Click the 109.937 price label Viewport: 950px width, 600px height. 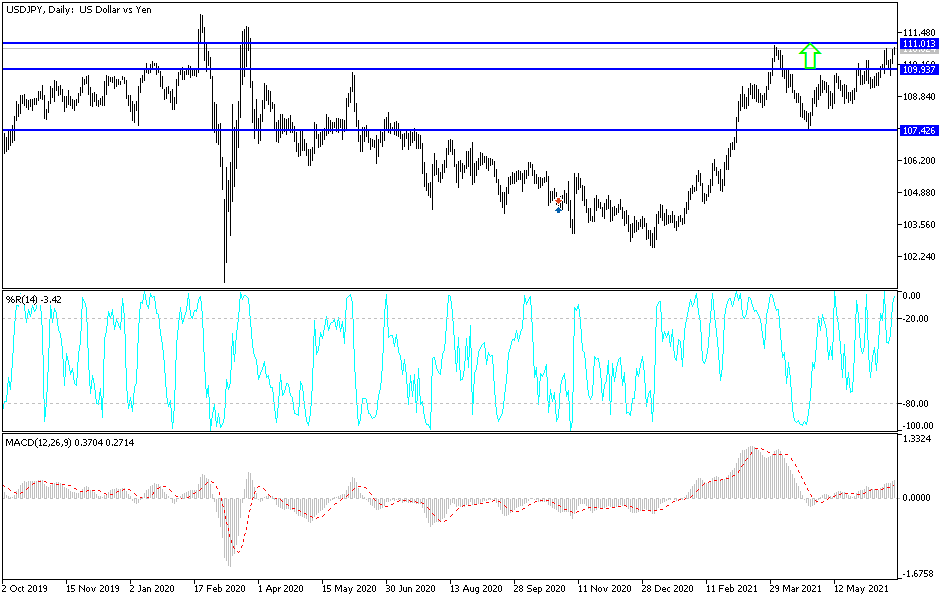tap(920, 69)
